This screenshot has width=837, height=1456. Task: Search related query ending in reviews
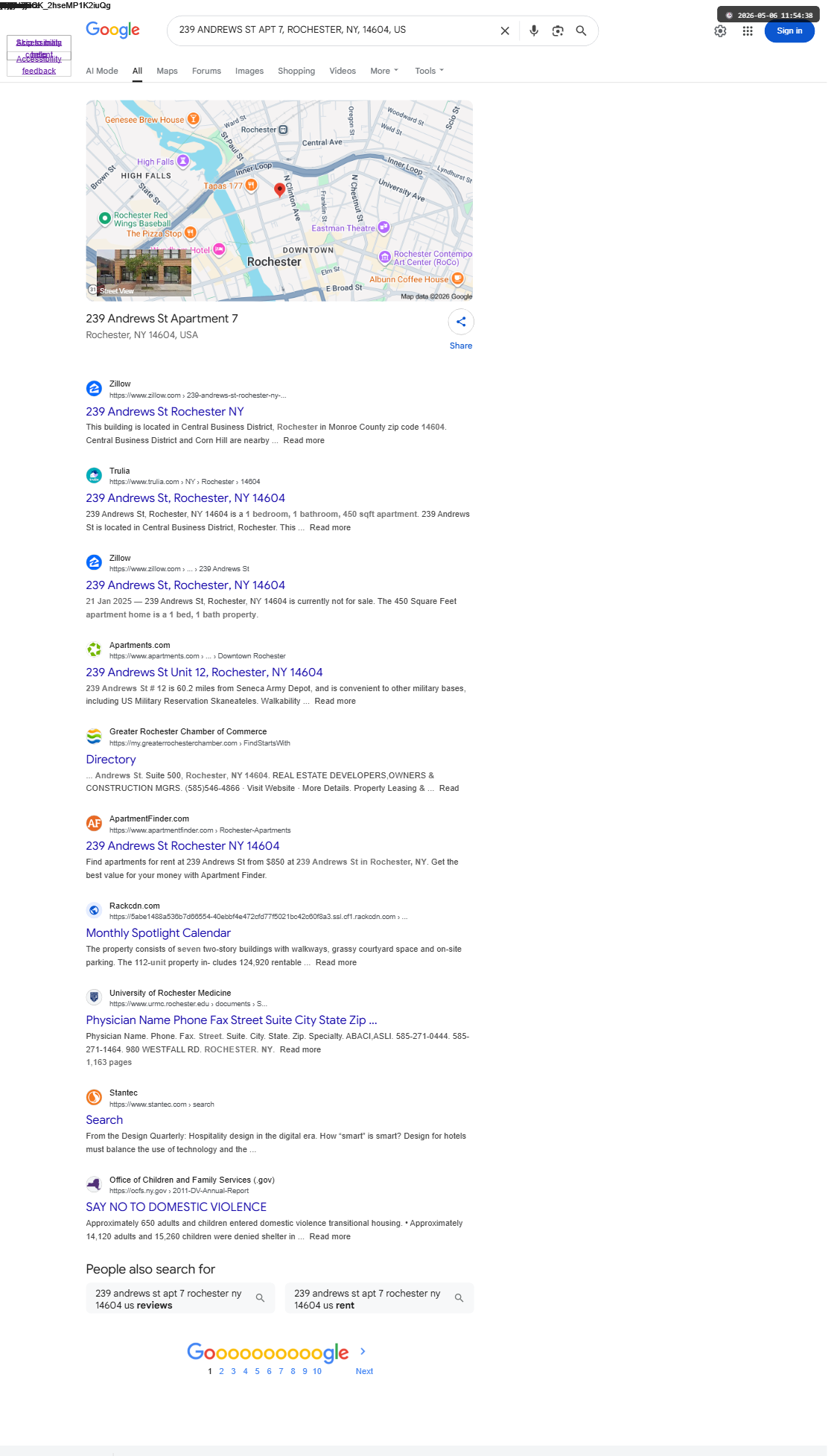[x=180, y=1299]
